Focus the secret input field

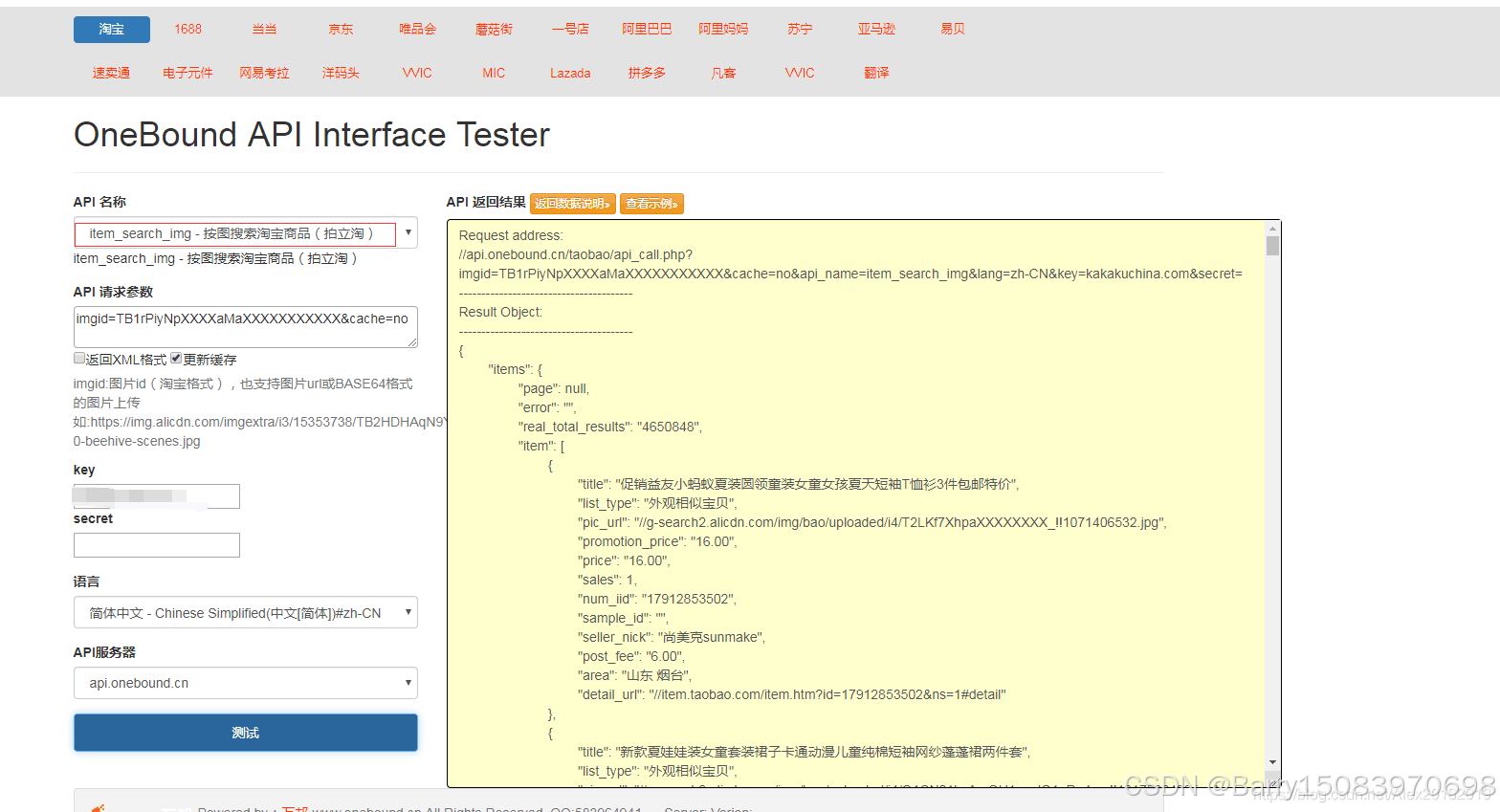click(157, 545)
